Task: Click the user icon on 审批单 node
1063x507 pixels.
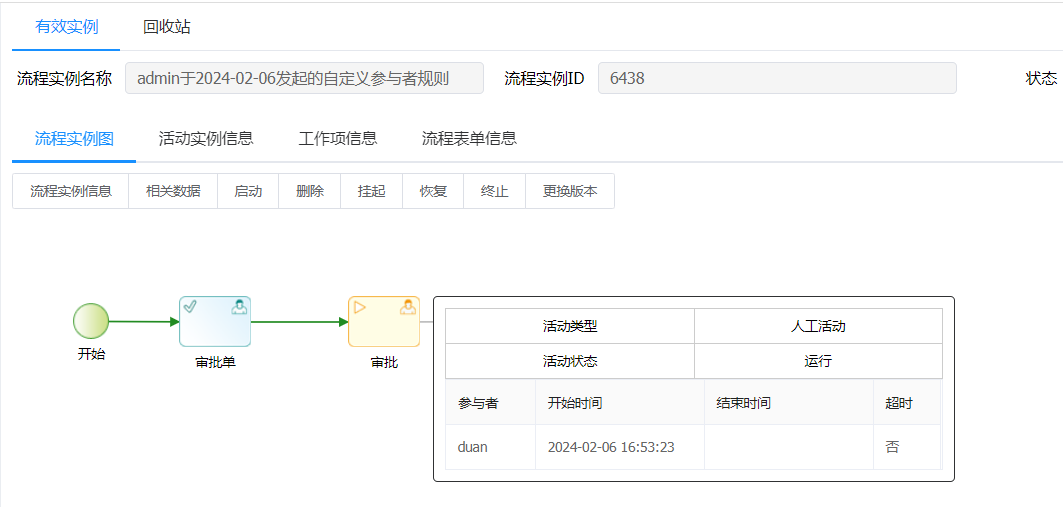Action: [x=239, y=306]
